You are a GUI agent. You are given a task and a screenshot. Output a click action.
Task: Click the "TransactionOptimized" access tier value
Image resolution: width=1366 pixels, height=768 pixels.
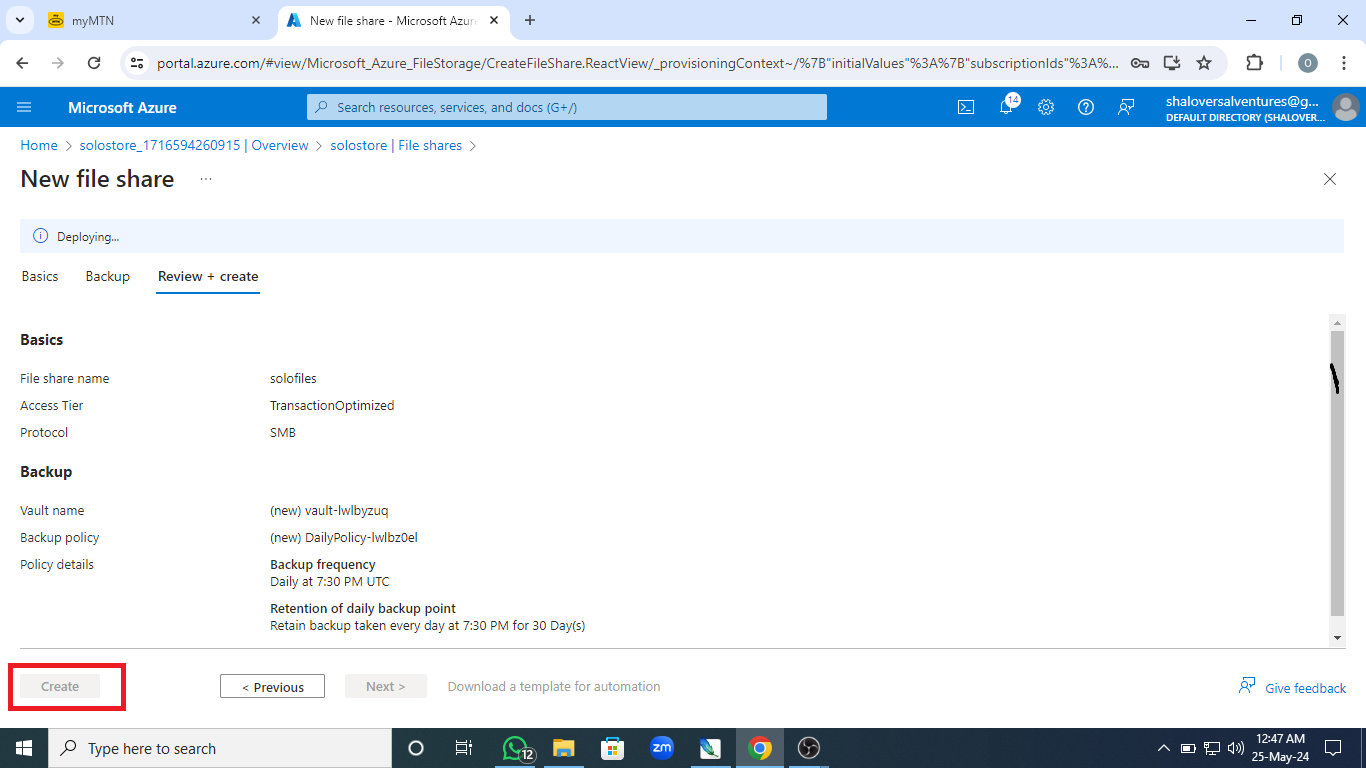click(x=332, y=405)
